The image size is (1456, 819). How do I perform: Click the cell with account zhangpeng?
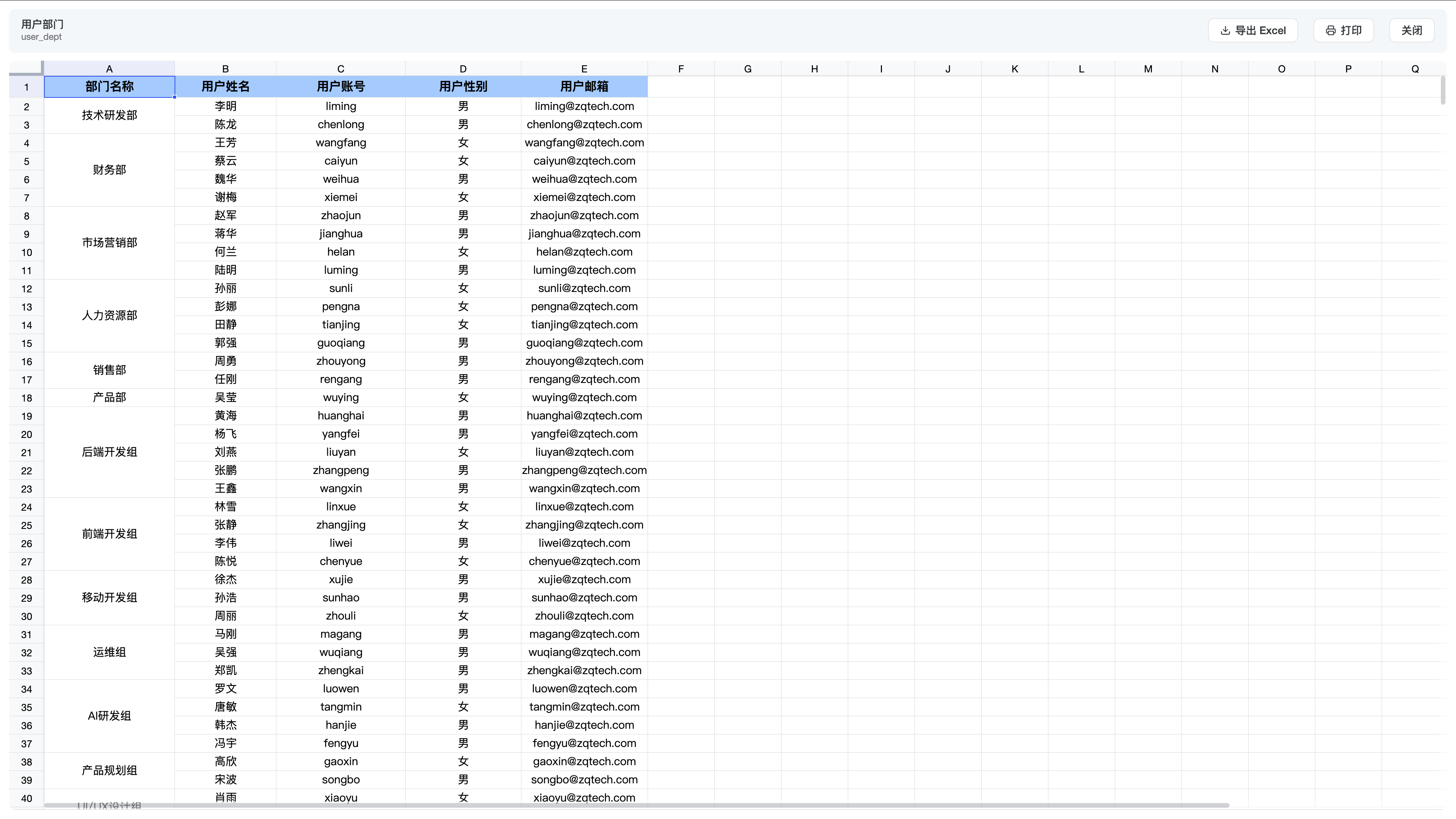pos(341,470)
